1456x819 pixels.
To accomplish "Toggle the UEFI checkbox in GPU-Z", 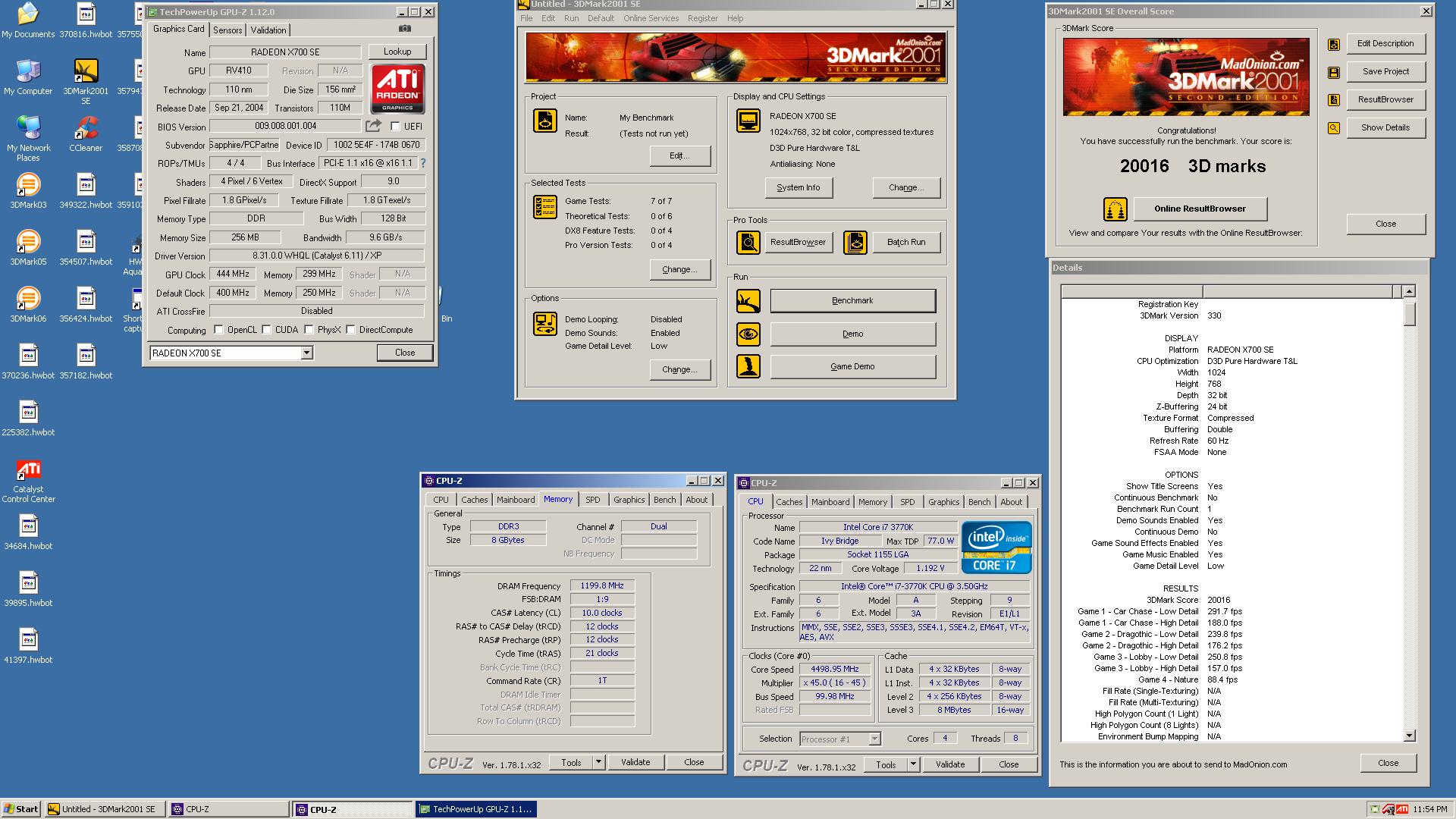I will click(x=395, y=127).
